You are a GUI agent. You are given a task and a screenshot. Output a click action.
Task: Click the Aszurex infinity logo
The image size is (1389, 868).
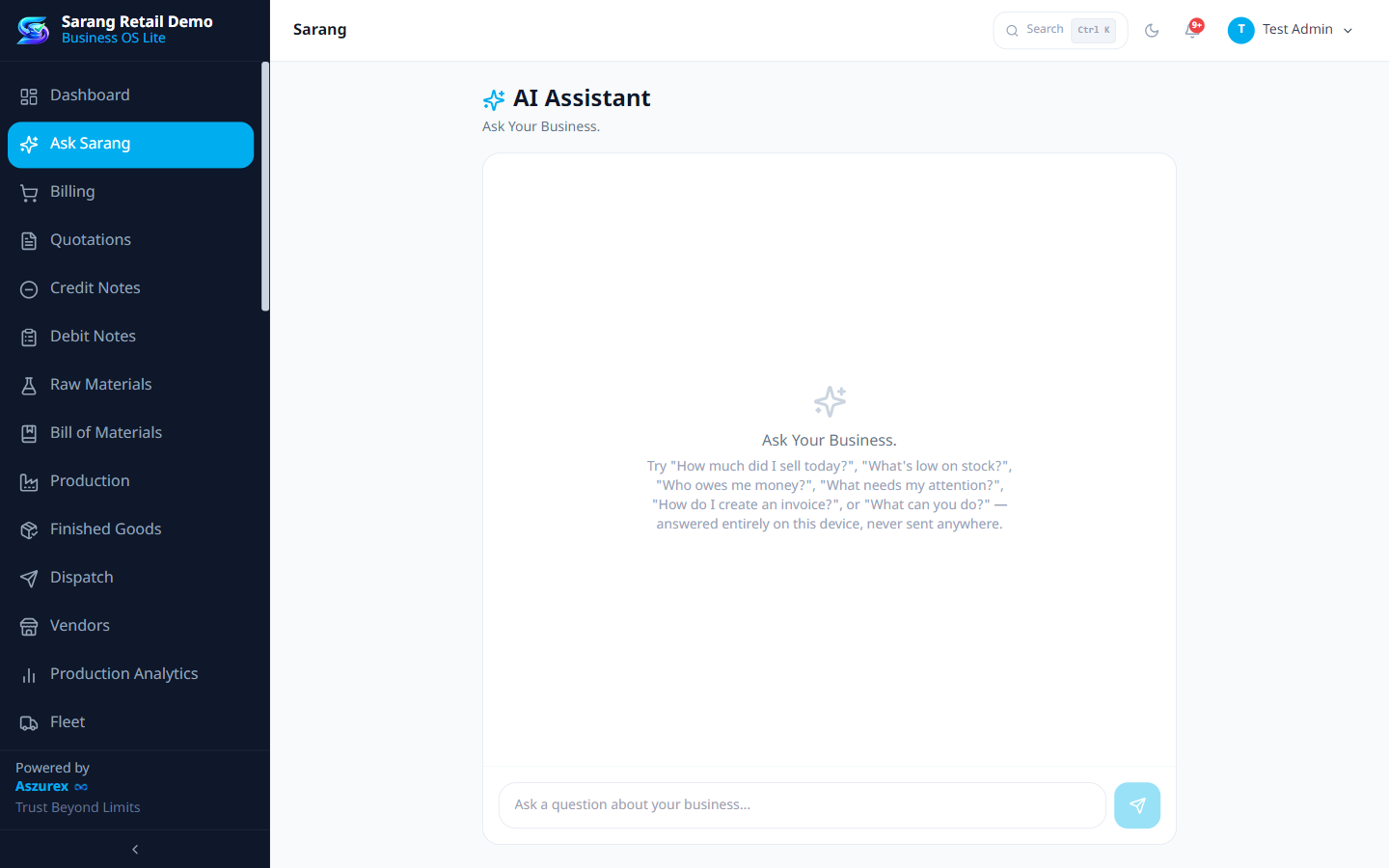point(81,787)
